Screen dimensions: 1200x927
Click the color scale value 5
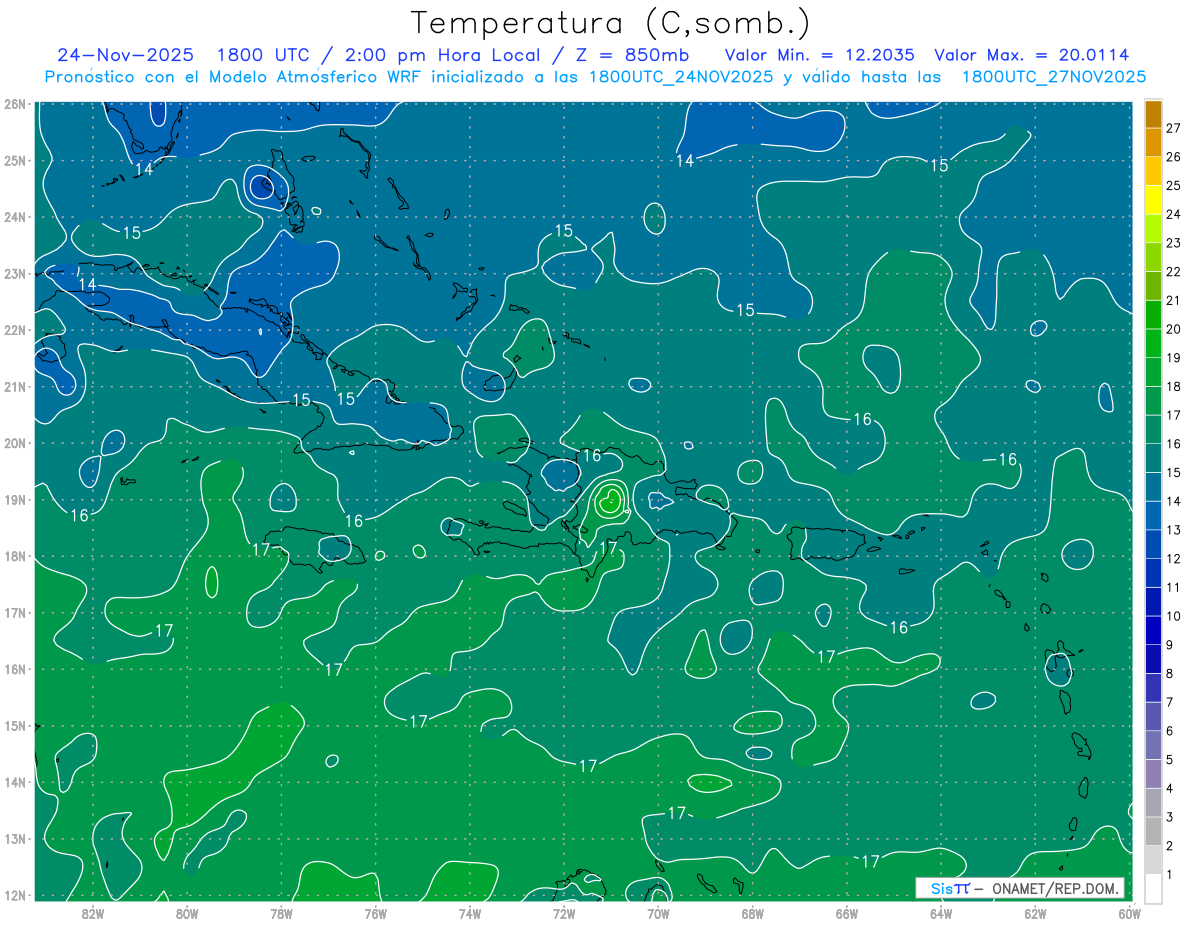point(1170,760)
